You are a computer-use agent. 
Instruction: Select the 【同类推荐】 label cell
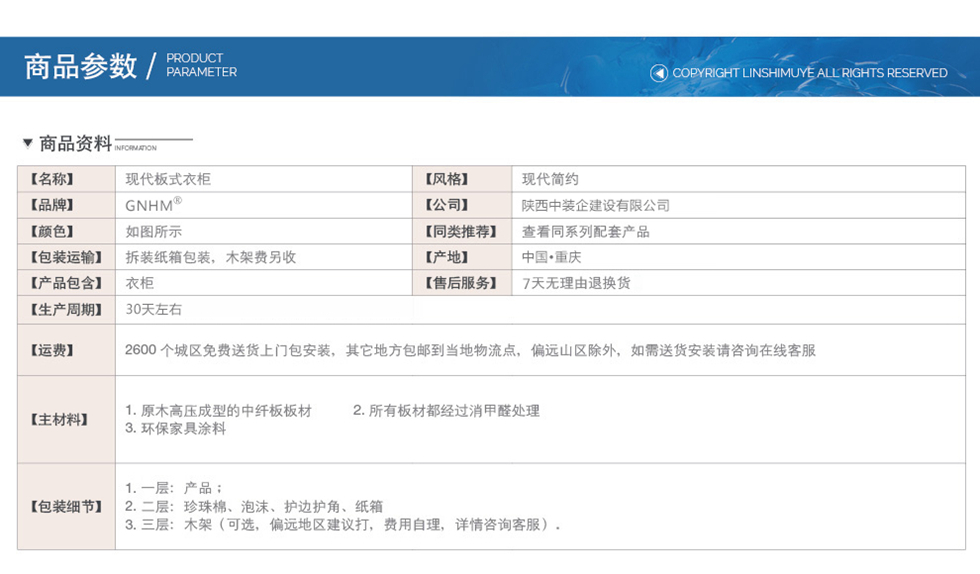coord(460,231)
